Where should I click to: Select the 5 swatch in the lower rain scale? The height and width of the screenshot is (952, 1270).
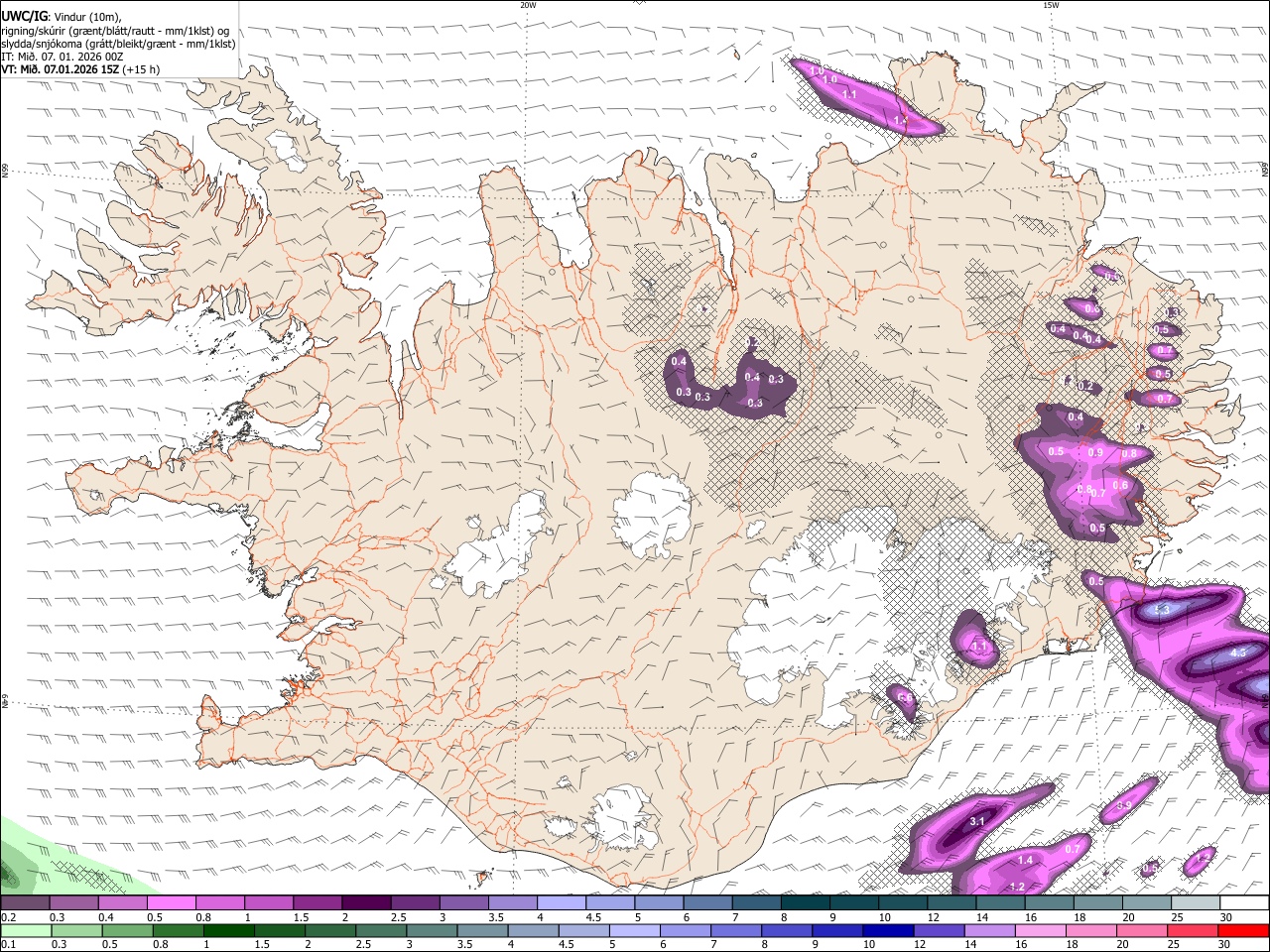[x=635, y=931]
